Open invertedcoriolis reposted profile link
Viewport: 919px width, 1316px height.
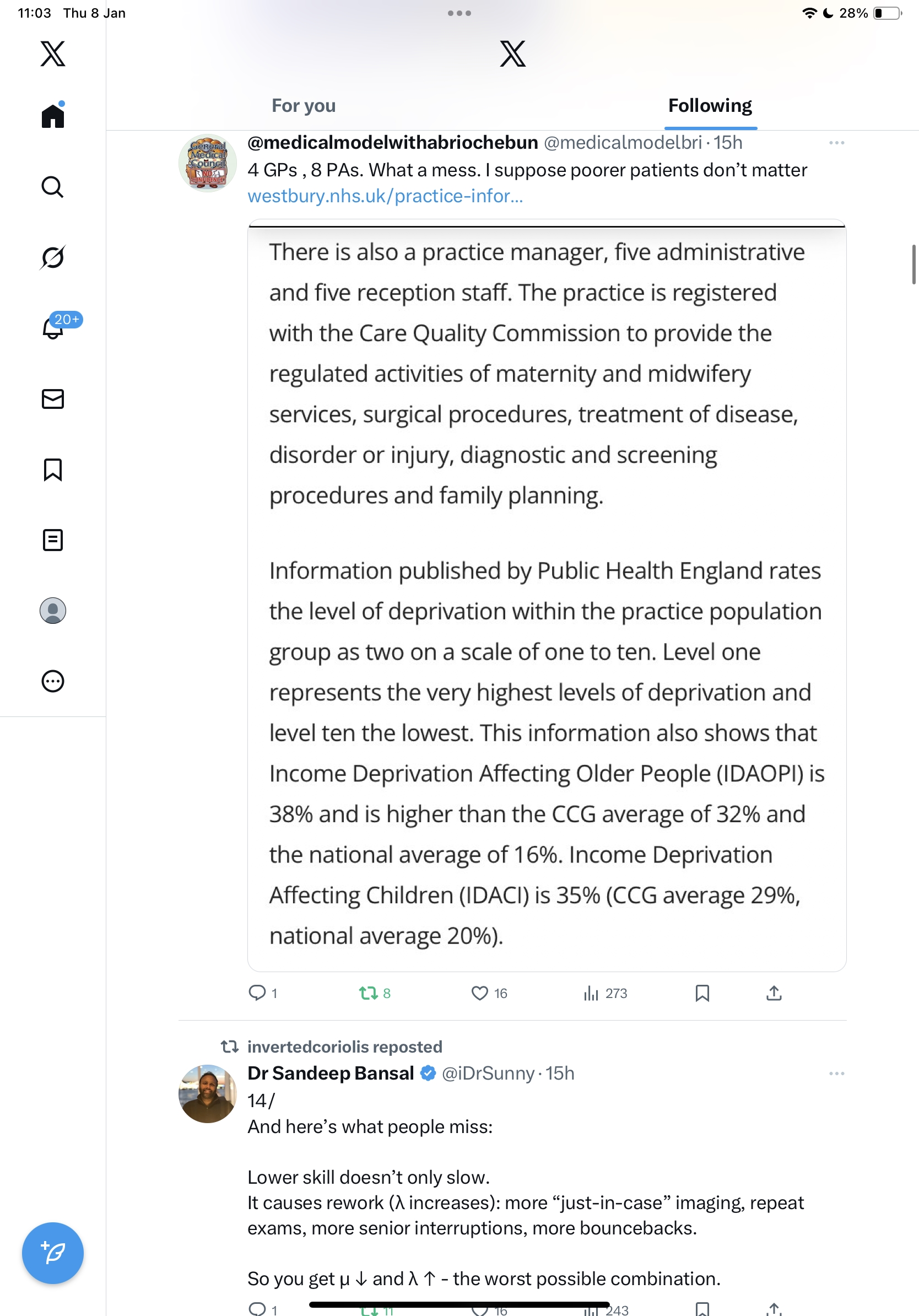coord(344,1047)
